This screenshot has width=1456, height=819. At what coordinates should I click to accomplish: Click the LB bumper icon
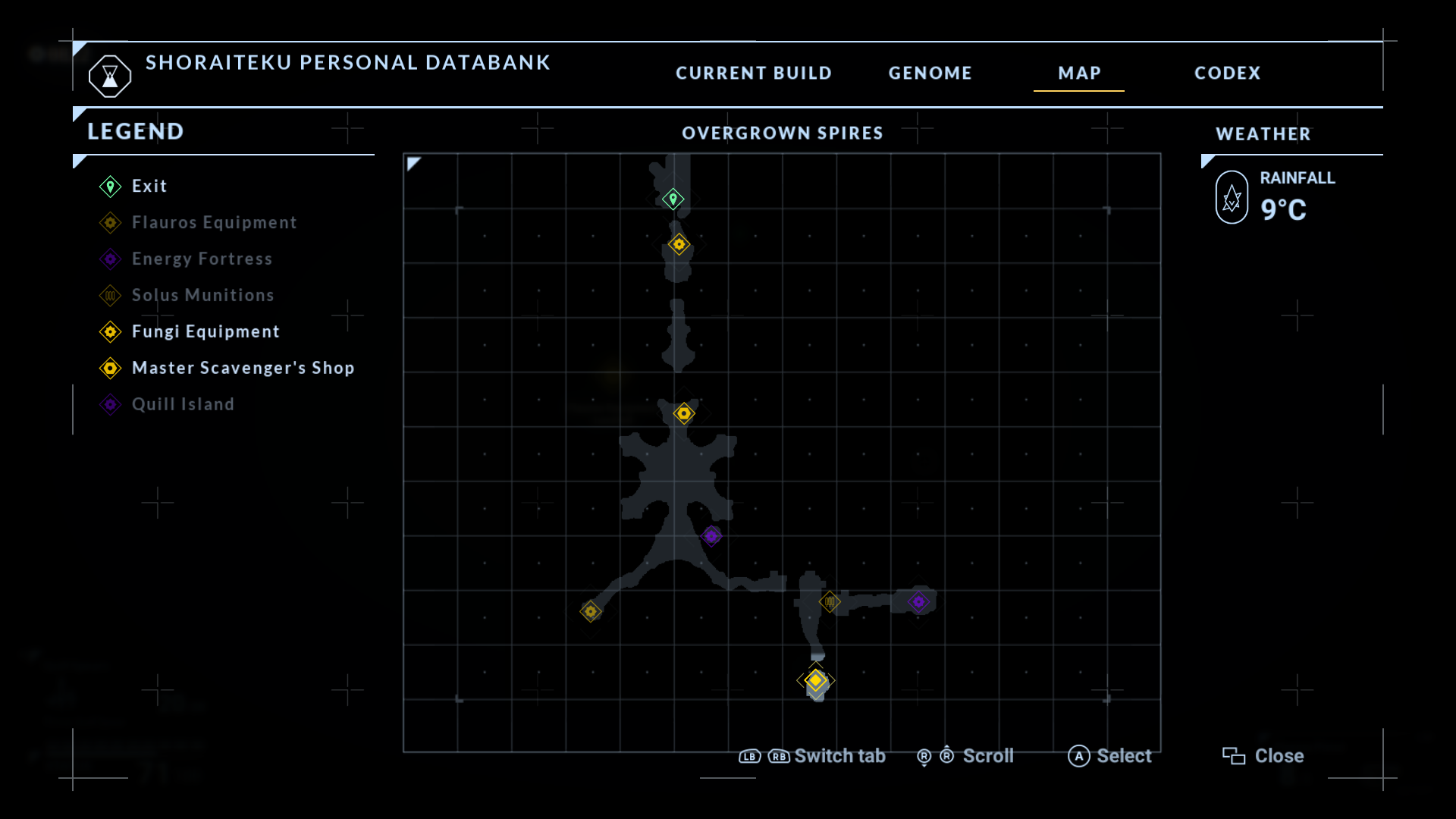(x=750, y=756)
